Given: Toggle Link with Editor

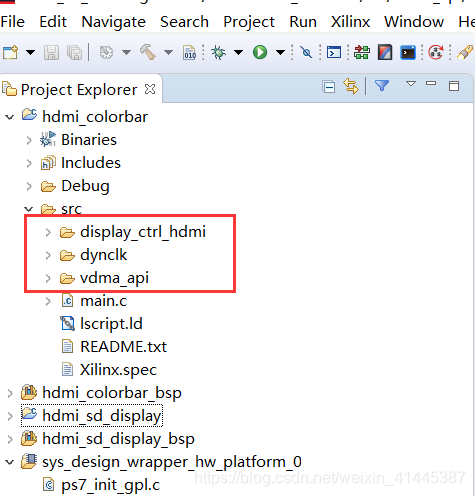Looking at the screenshot, I should [351, 86].
